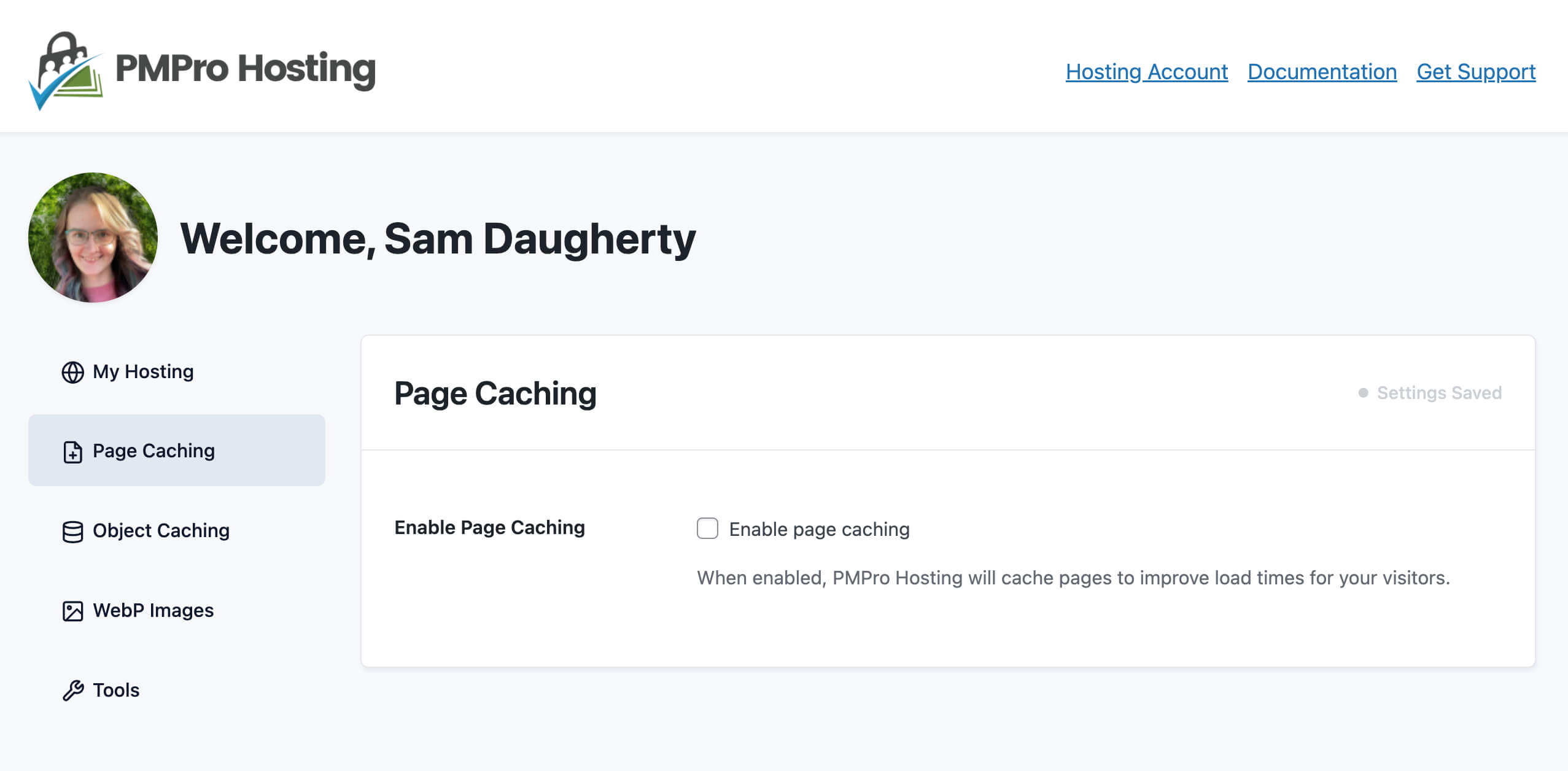Click the 'Enable page caching' checkbox label text
Screen dimensions: 1568x771
pyautogui.click(x=819, y=529)
